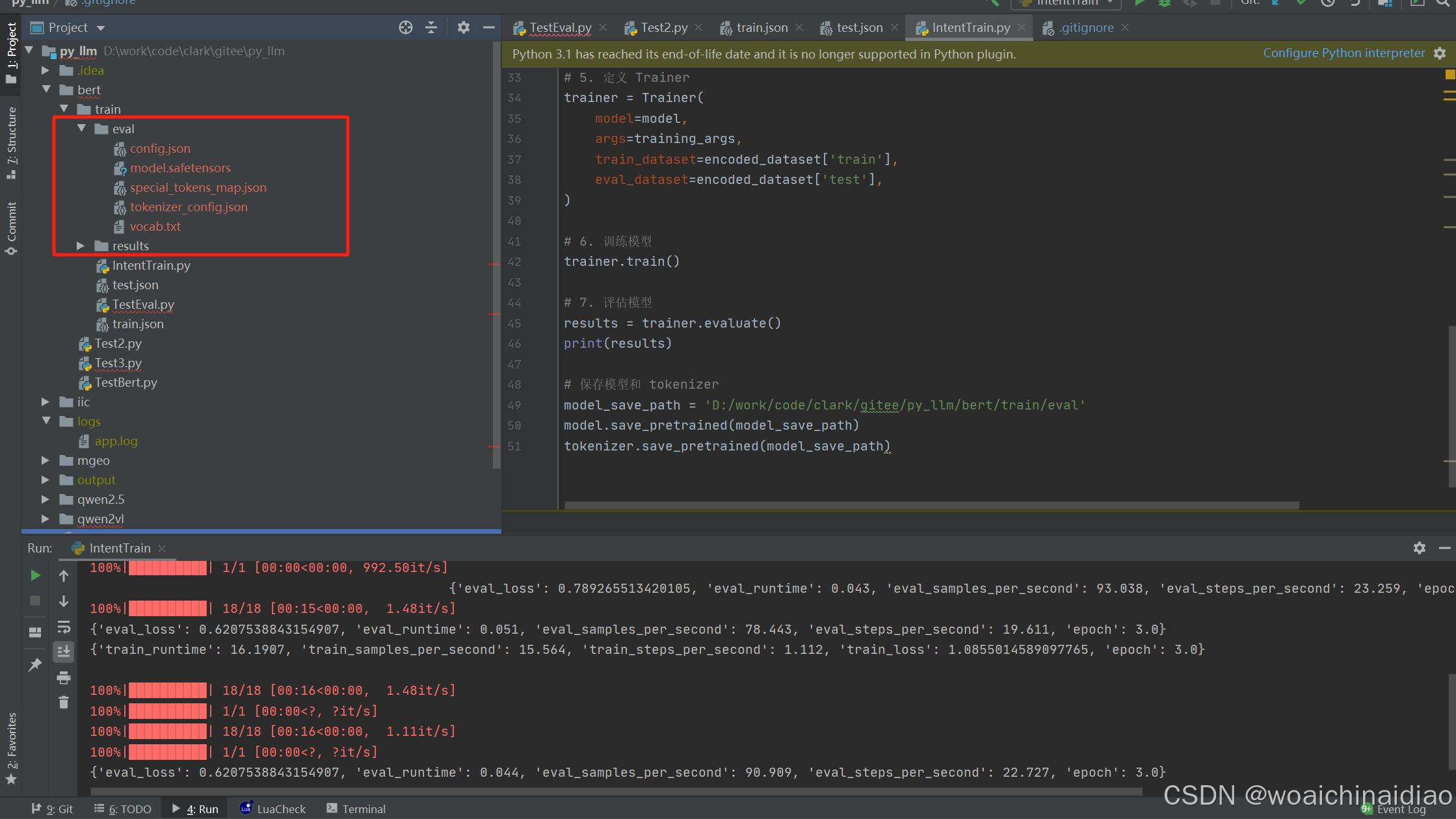Expand the qwen2.5 folder

[x=46, y=499]
